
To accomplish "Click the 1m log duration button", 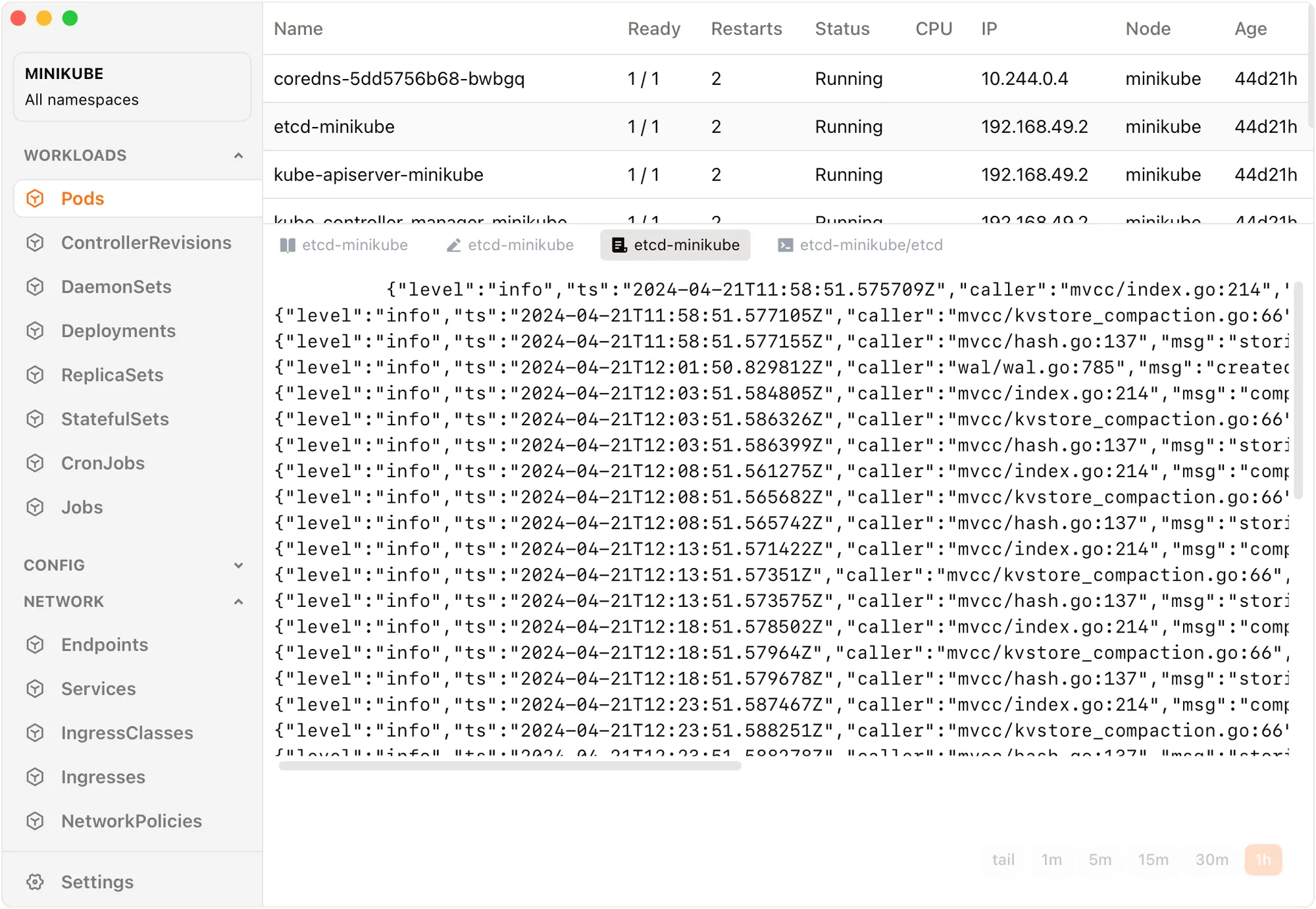I will pos(1052,859).
